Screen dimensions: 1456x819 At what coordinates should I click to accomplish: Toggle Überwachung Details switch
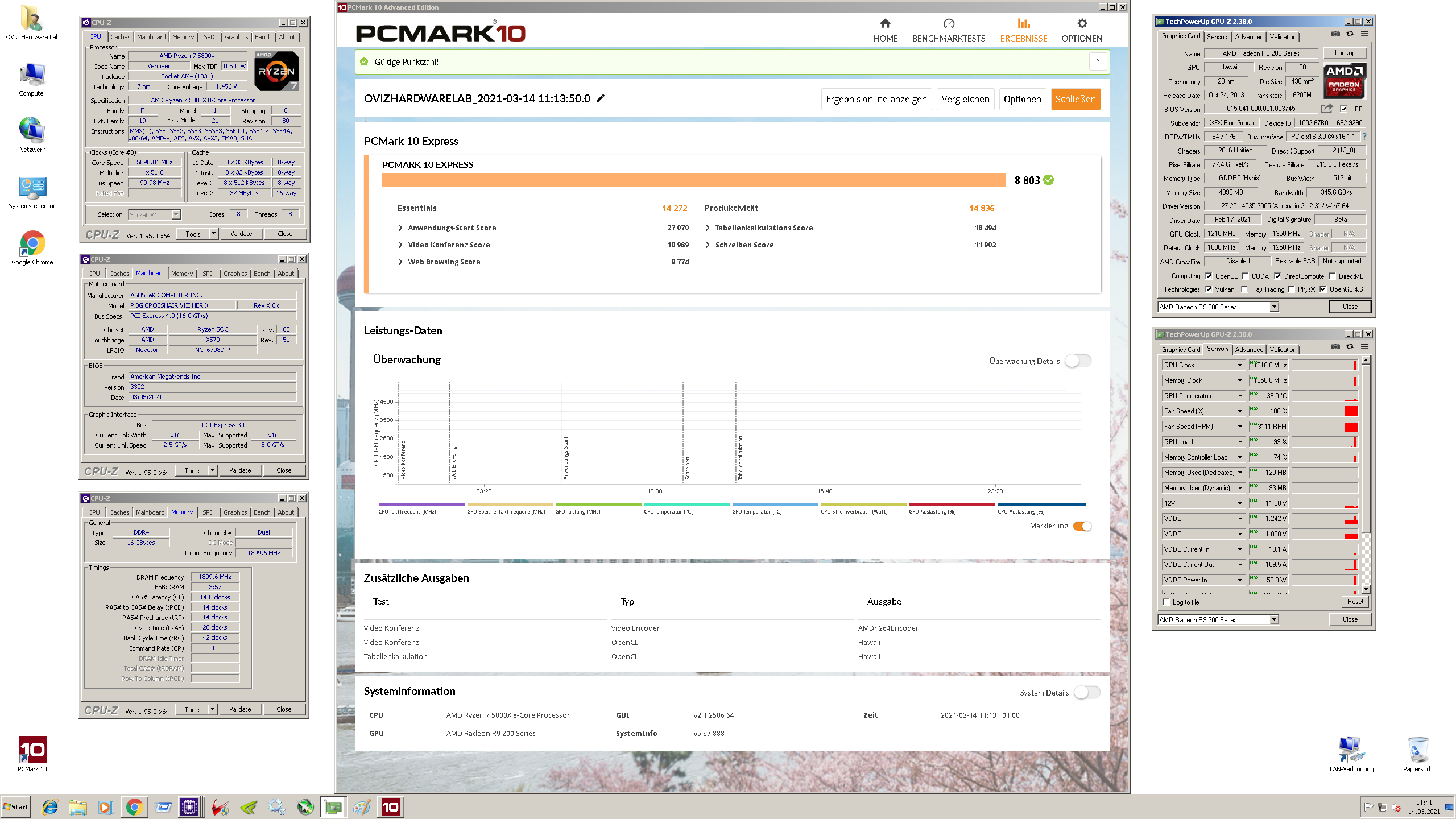coord(1078,361)
